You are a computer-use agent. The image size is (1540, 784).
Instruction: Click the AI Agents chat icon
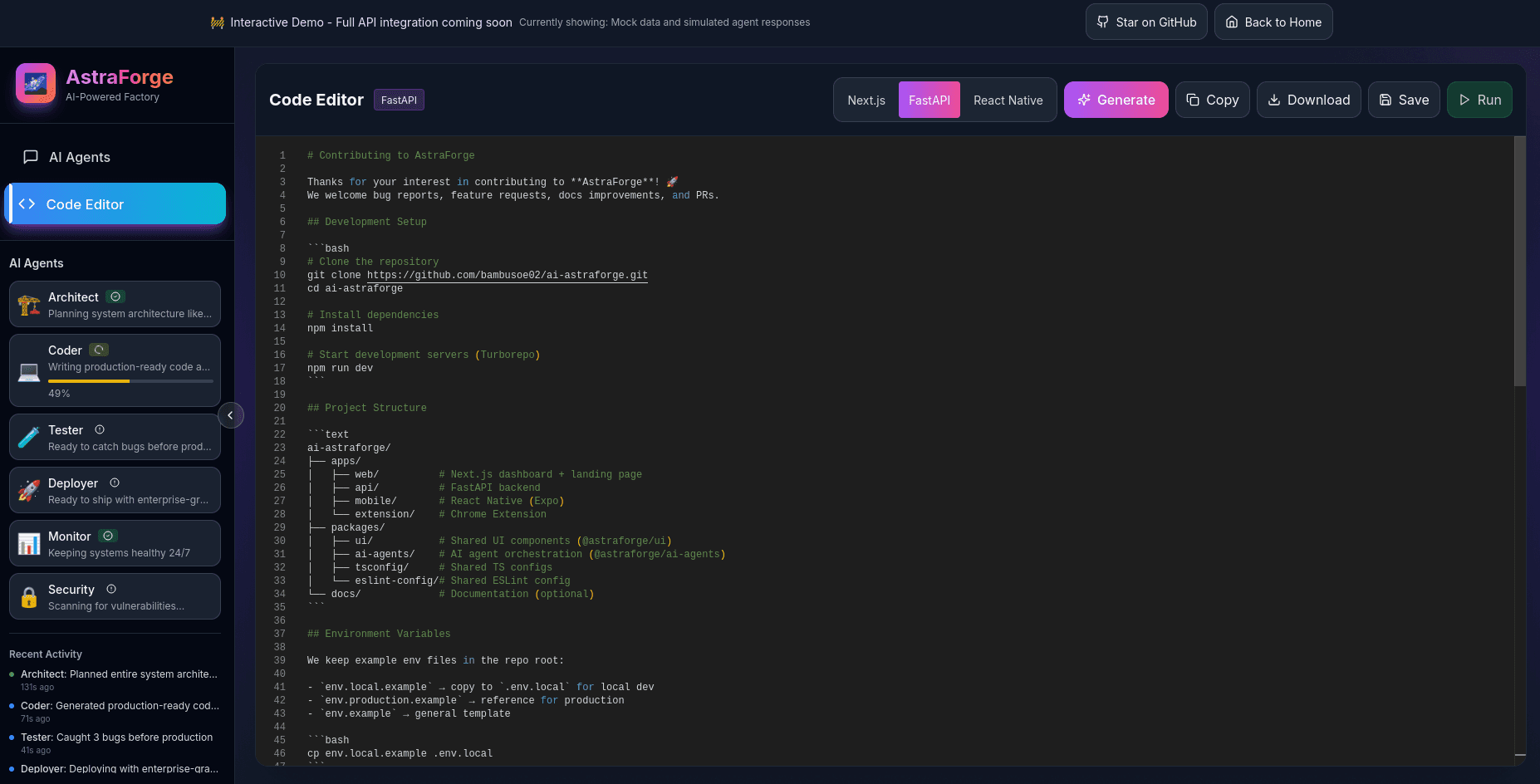[31, 157]
